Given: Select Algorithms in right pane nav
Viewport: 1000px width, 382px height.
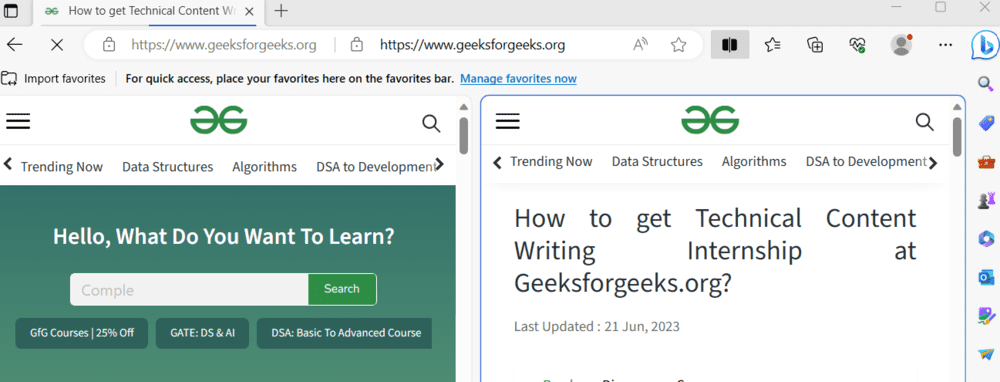Looking at the screenshot, I should pos(754,162).
